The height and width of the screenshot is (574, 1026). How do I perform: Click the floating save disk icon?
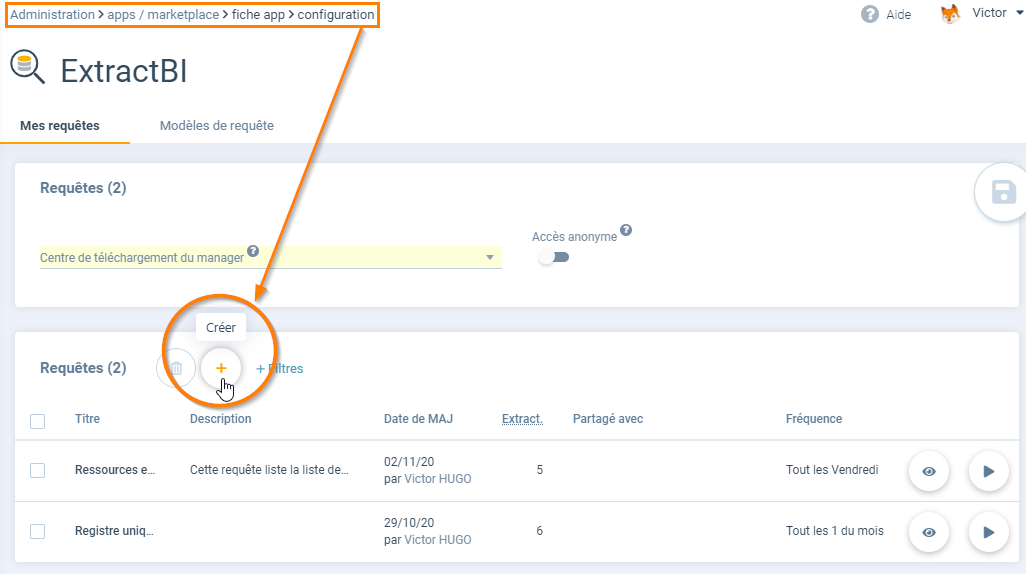pyautogui.click(x=1003, y=192)
